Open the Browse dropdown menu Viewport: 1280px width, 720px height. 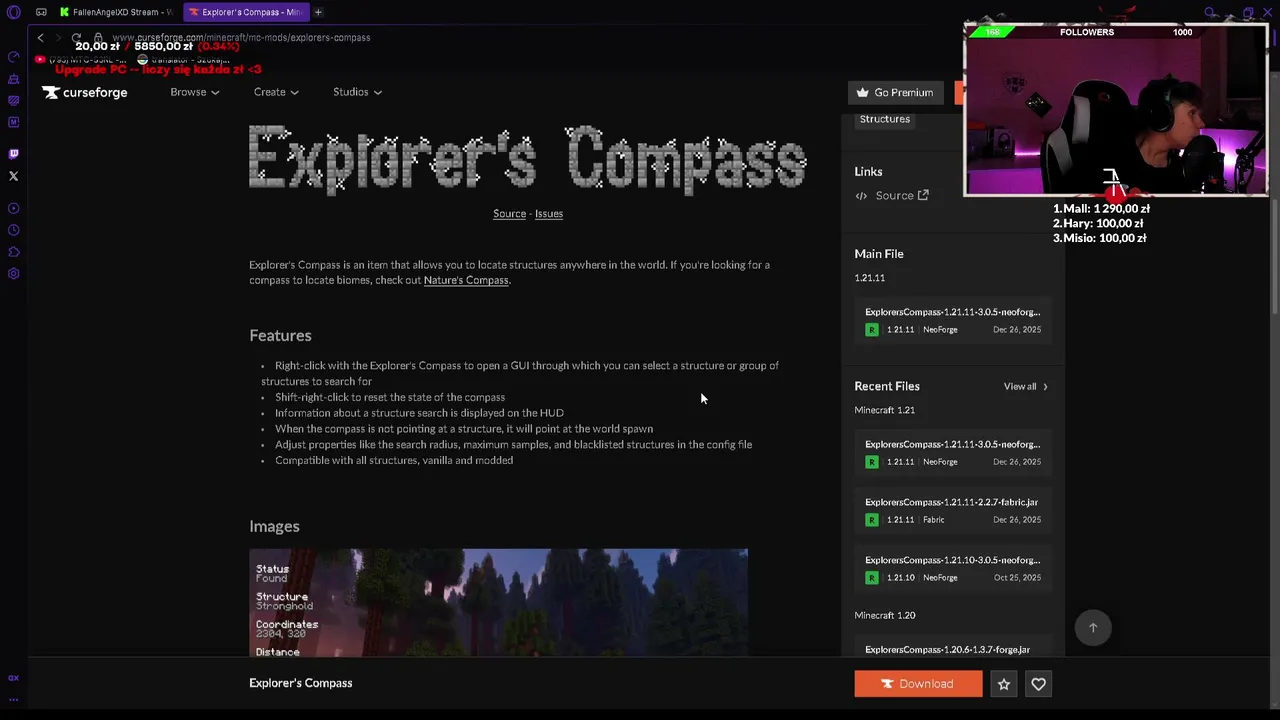(194, 92)
